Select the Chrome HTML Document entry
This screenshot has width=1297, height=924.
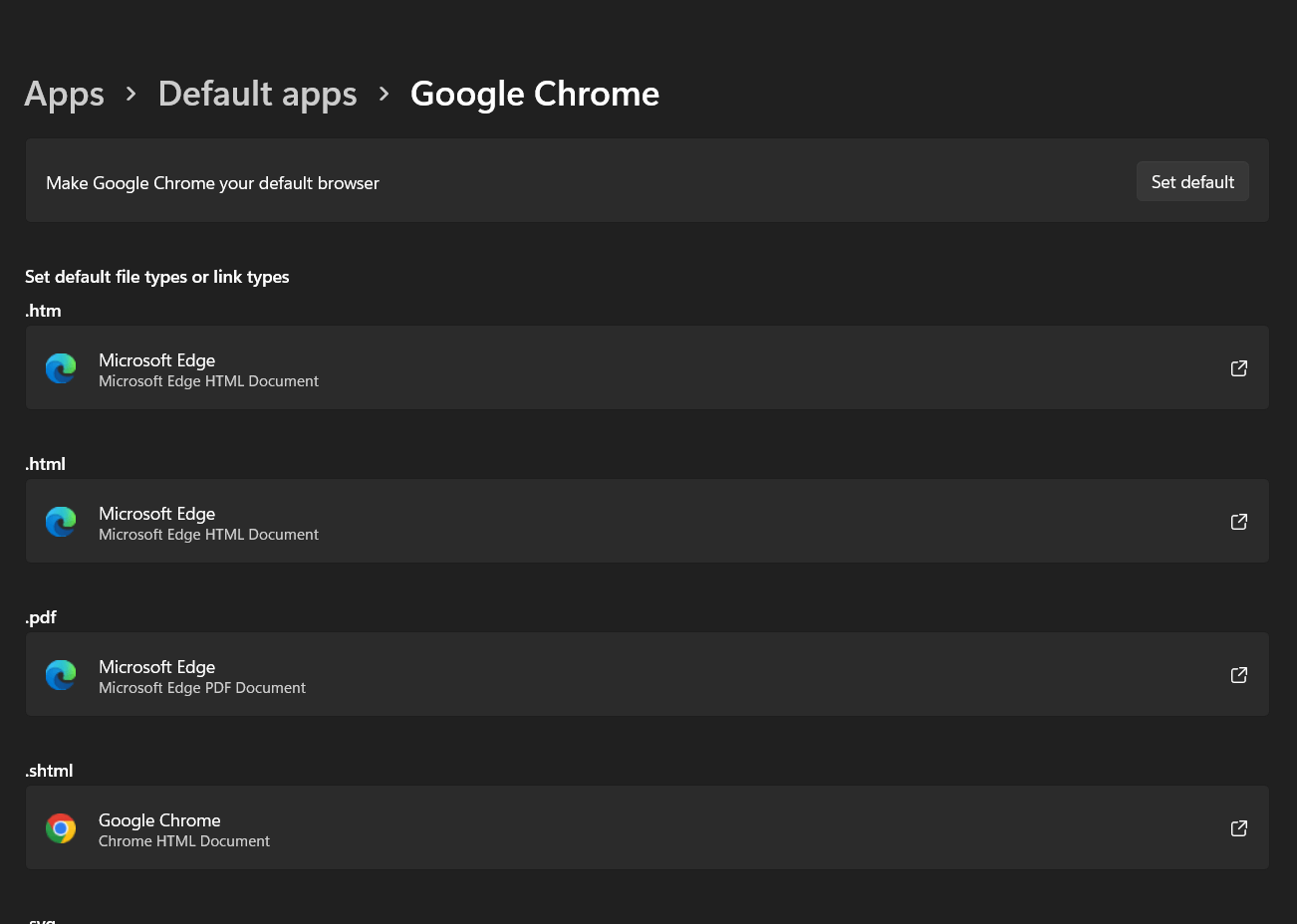click(x=184, y=840)
